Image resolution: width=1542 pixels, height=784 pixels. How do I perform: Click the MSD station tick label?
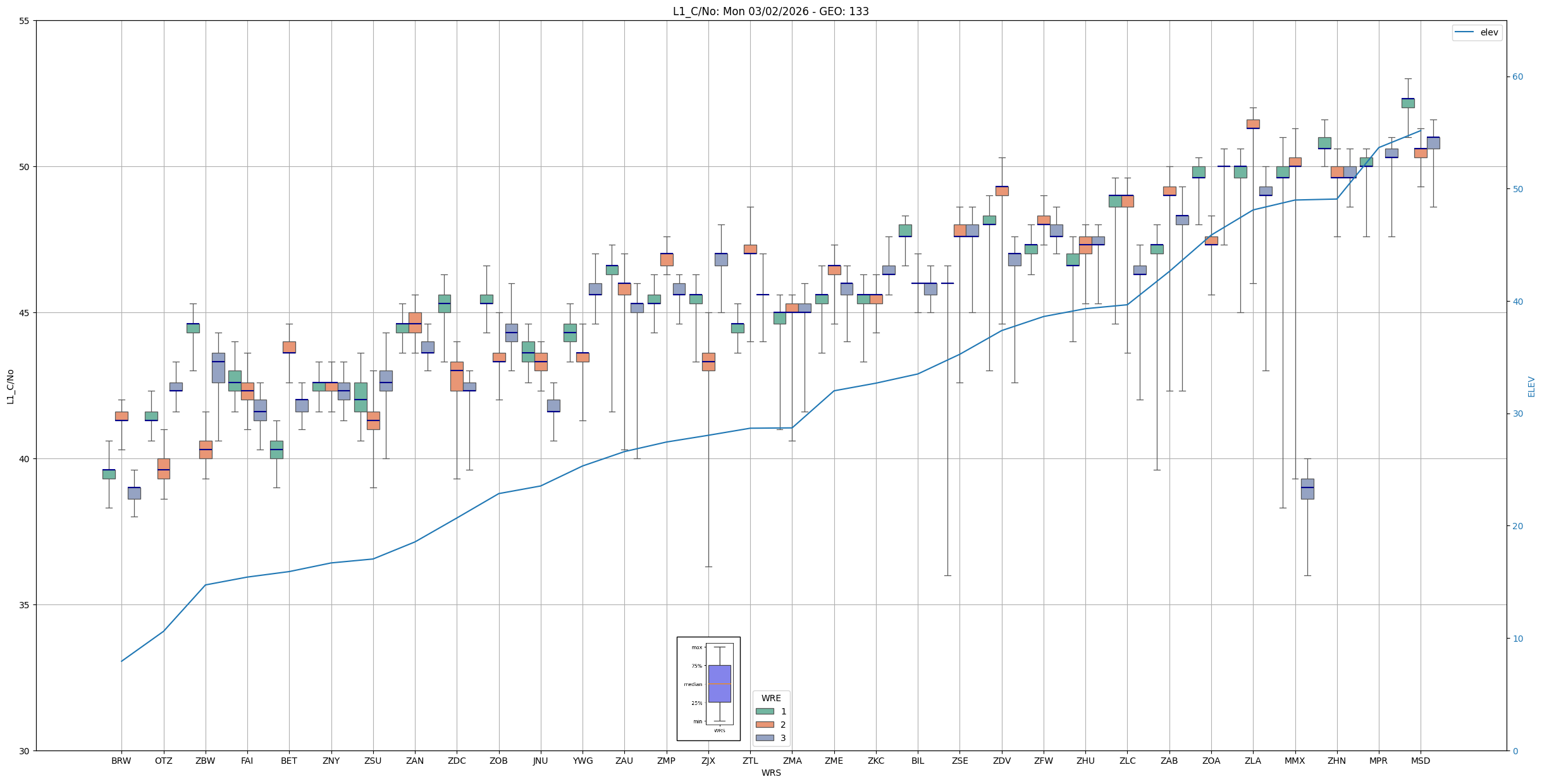click(x=1420, y=761)
